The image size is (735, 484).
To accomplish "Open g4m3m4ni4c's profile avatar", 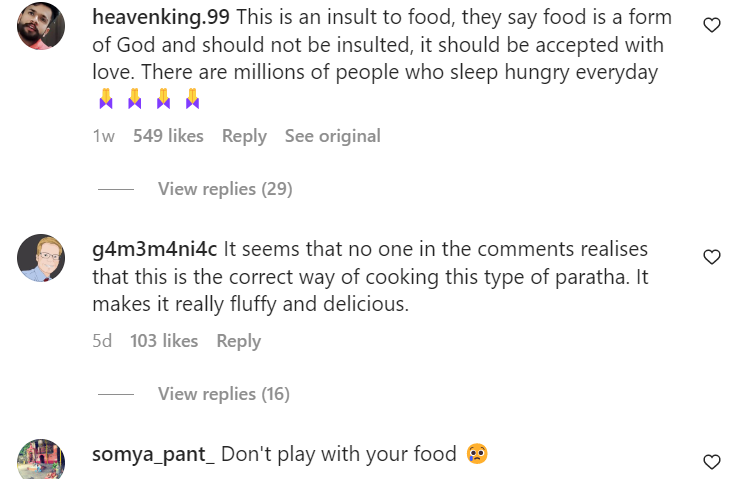I will point(42,258).
